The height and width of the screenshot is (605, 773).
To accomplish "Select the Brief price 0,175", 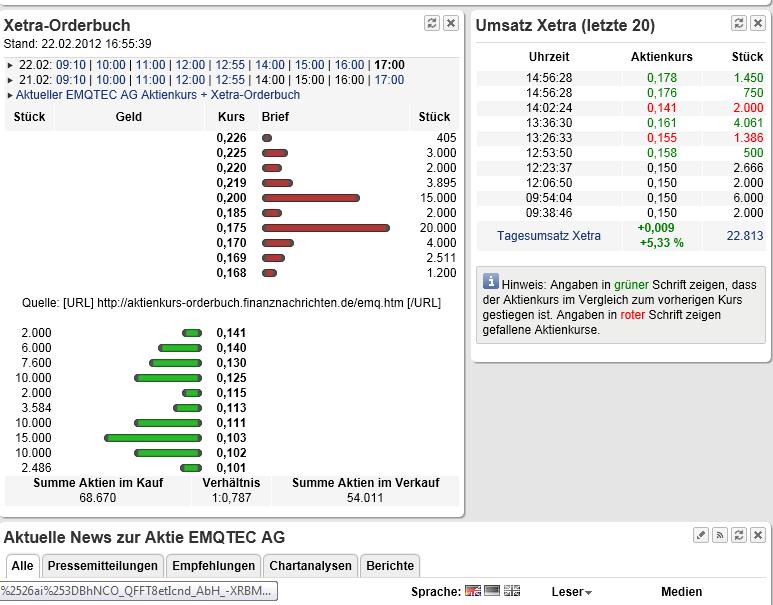I will (x=231, y=228).
